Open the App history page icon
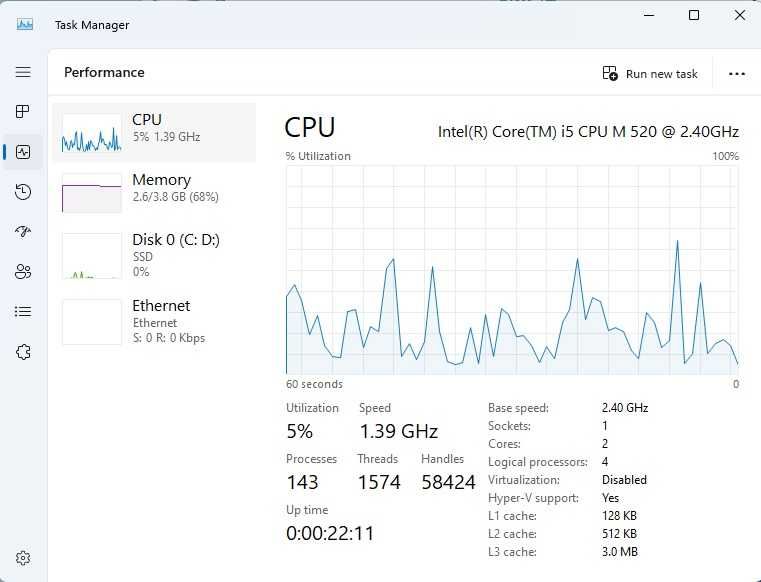 (23, 192)
